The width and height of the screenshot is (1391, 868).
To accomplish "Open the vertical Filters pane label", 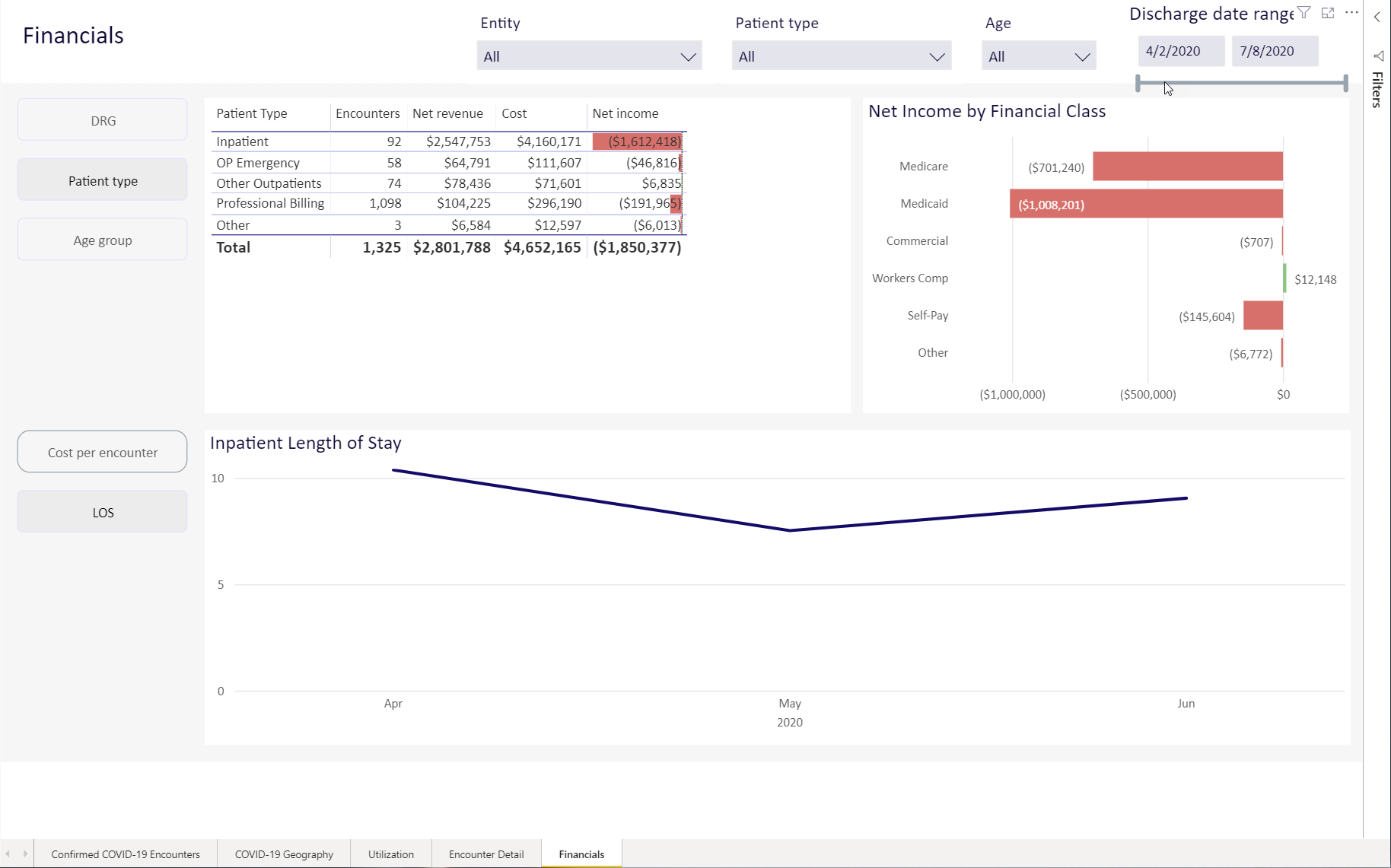I will (1377, 90).
